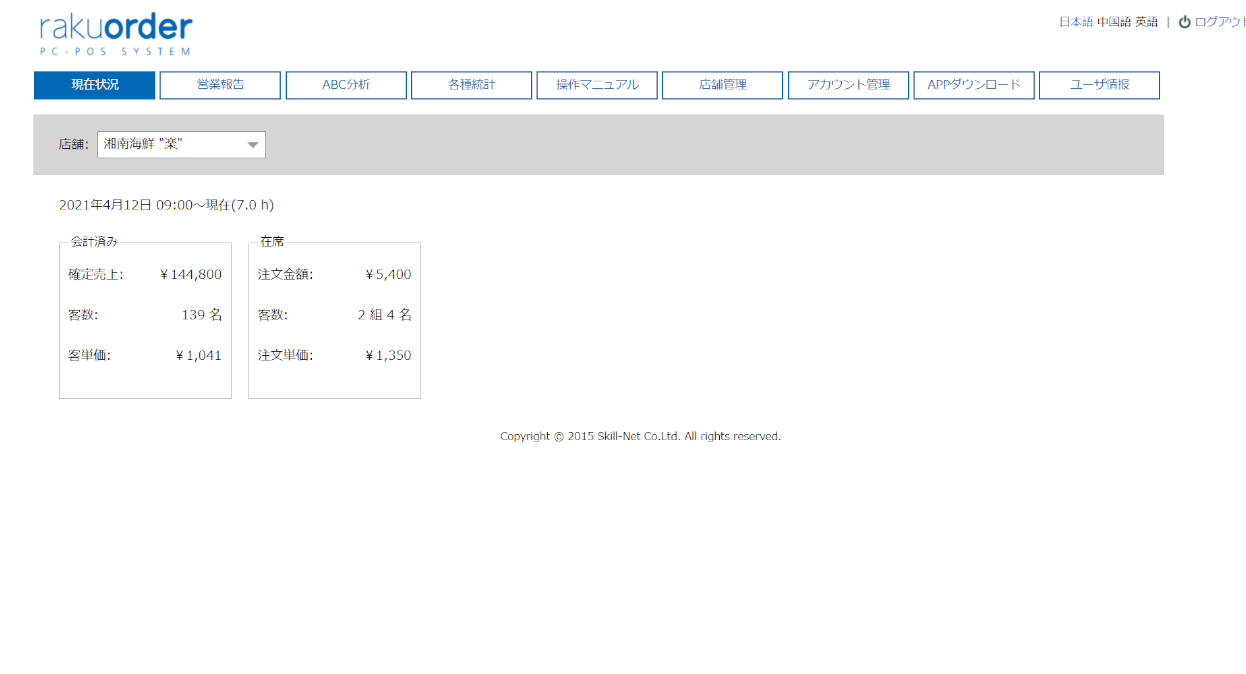
Task: Click the rakuorder logo
Action: coord(115,34)
